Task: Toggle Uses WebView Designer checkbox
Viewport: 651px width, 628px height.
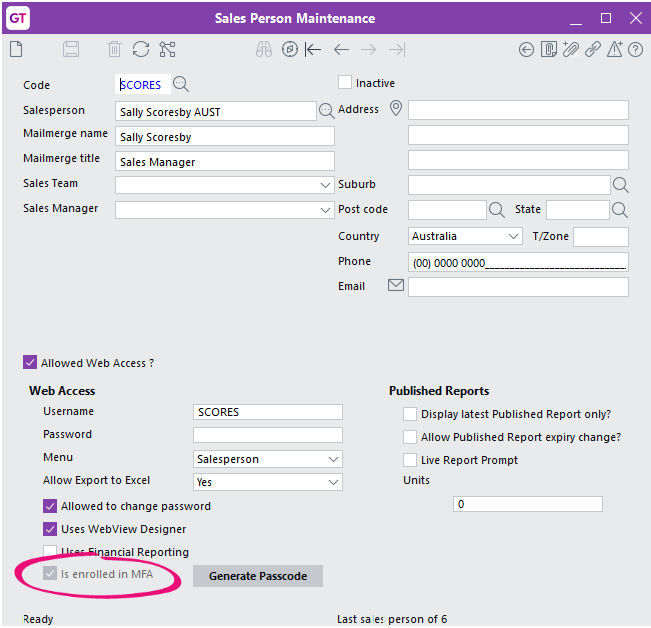Action: pyautogui.click(x=50, y=529)
